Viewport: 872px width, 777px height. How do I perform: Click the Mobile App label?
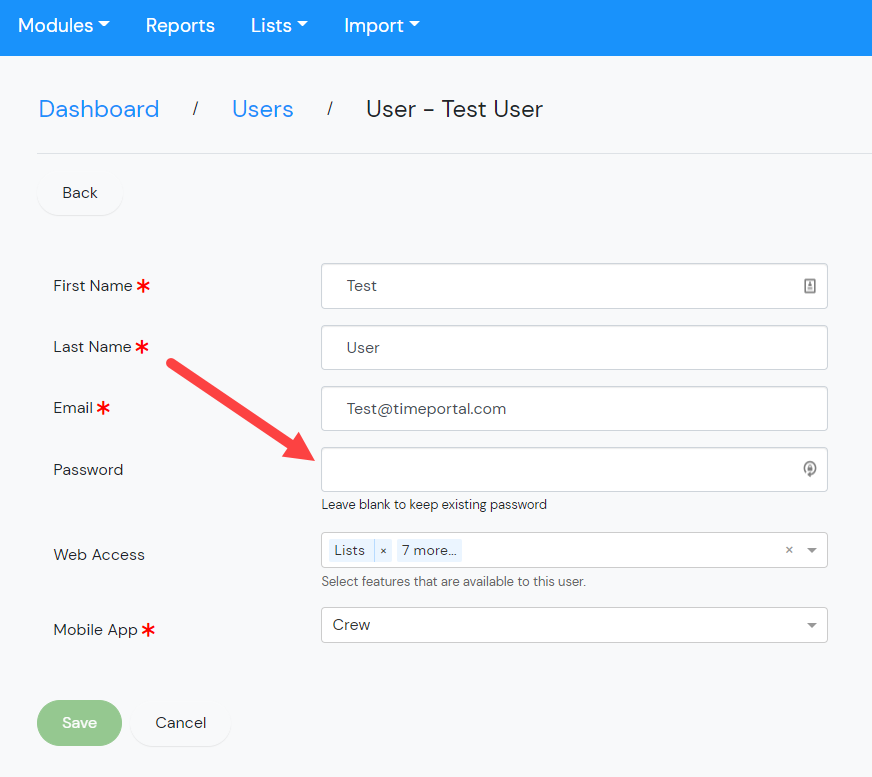coord(96,630)
